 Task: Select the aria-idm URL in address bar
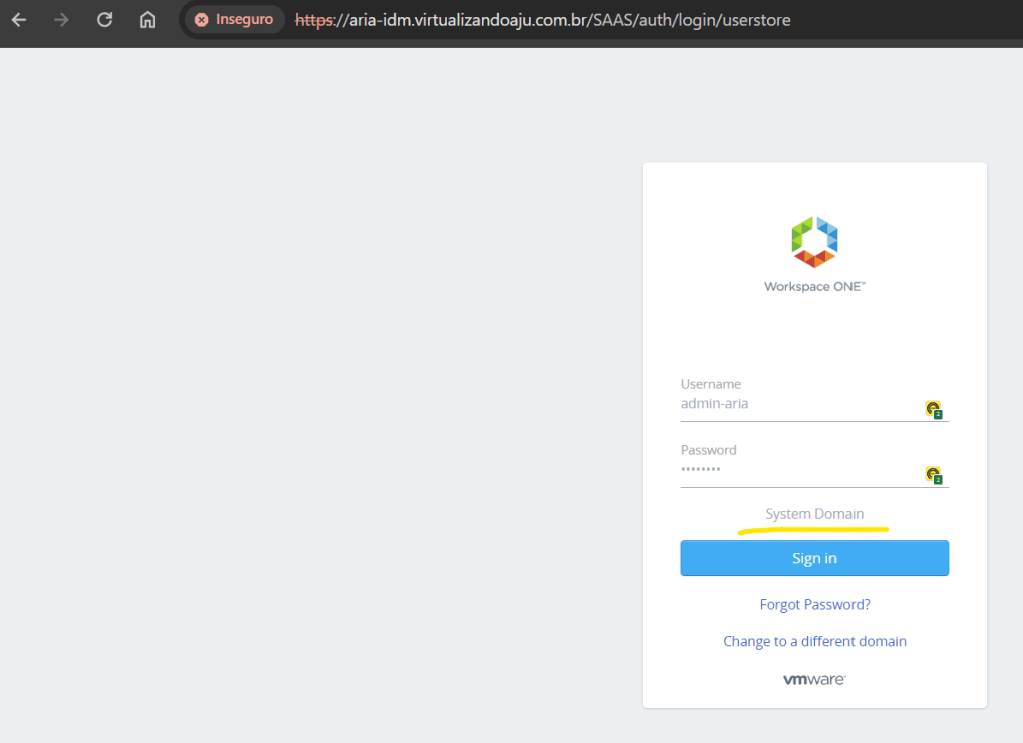pos(560,20)
